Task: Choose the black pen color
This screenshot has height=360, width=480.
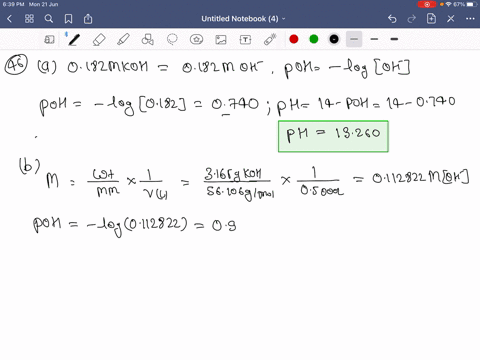Action: (x=334, y=39)
